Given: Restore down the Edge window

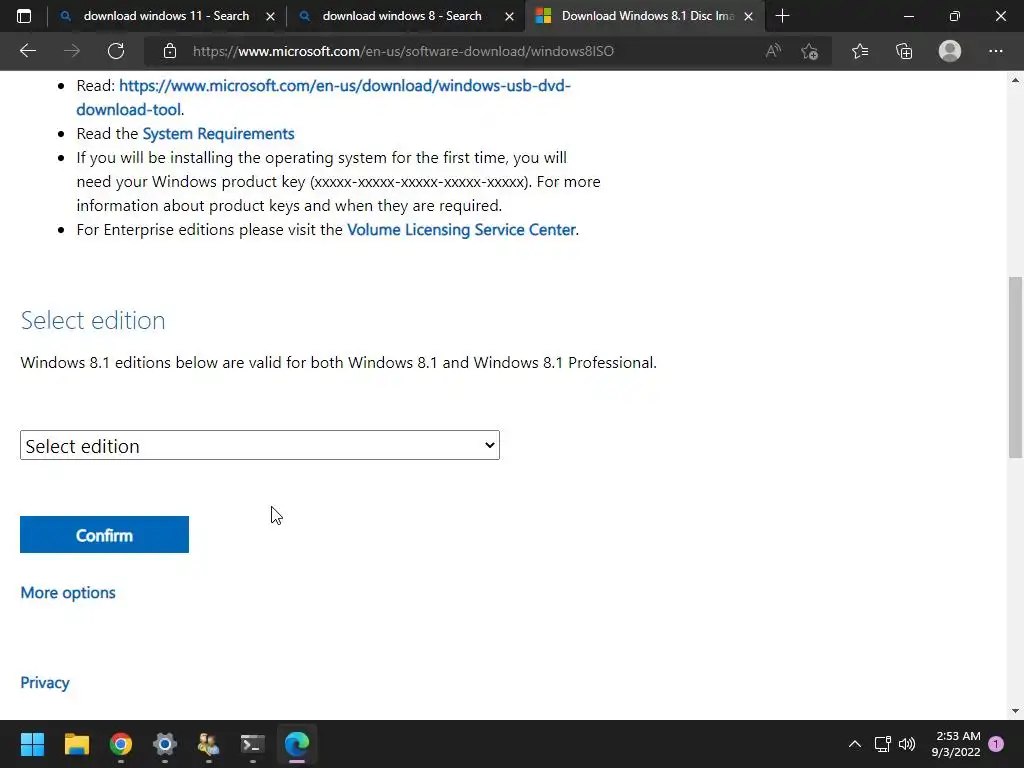Looking at the screenshot, I should tap(955, 16).
